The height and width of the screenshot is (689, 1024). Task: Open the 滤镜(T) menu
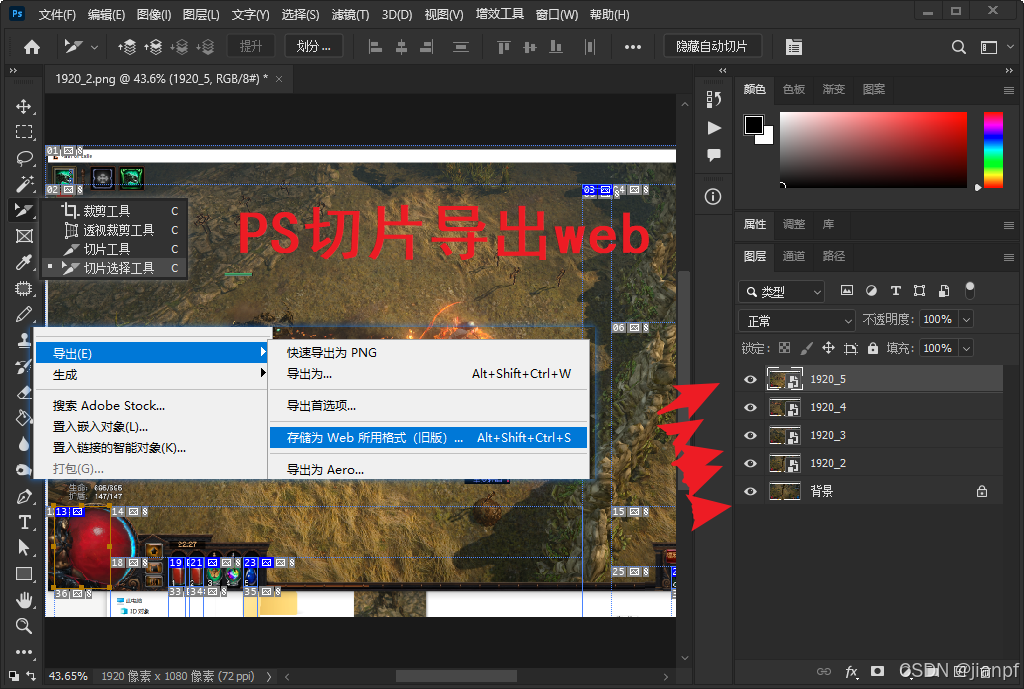pyautogui.click(x=350, y=14)
